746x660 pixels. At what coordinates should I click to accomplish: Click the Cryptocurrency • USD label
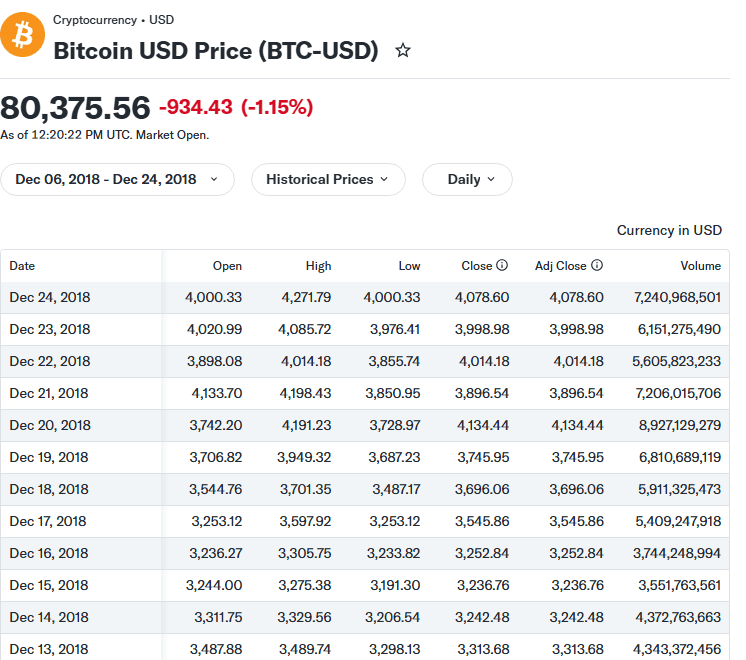[113, 20]
